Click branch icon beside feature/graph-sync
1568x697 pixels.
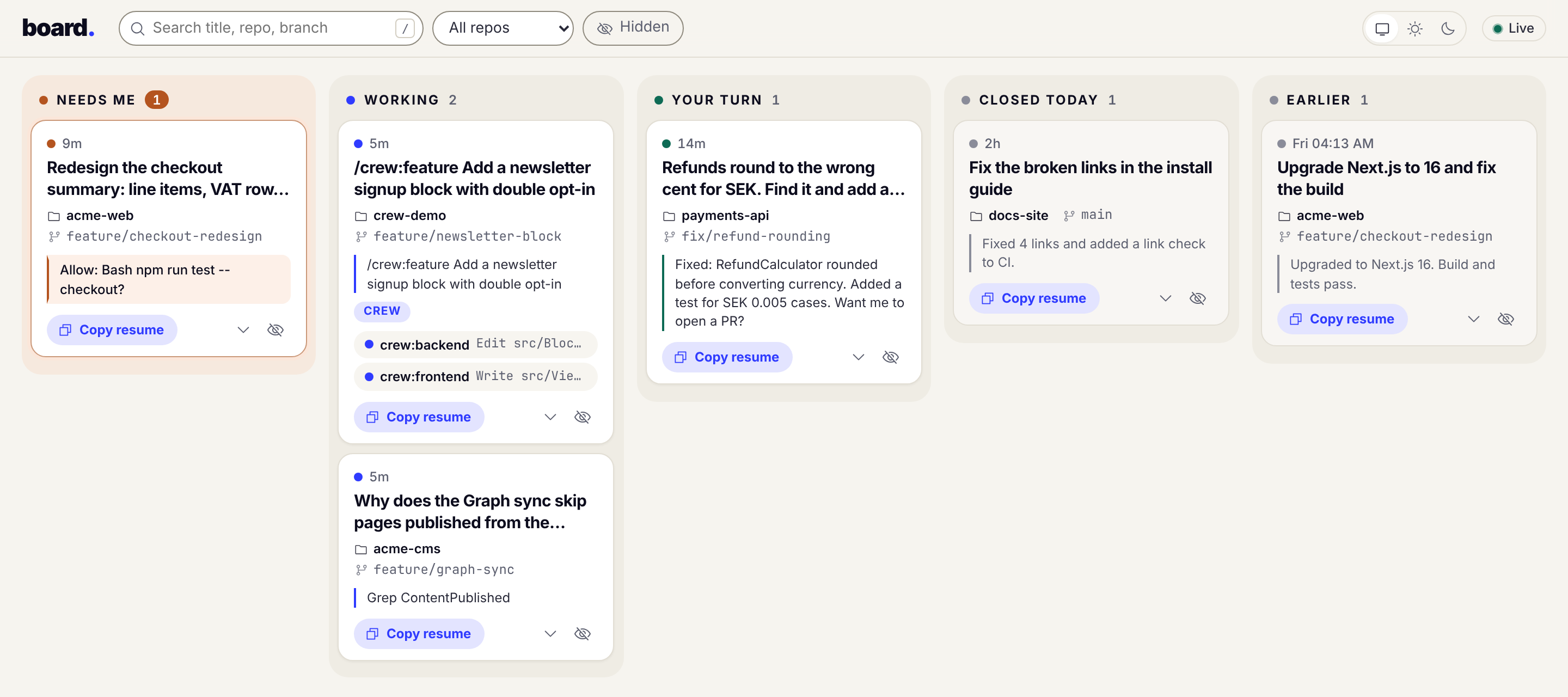click(361, 570)
